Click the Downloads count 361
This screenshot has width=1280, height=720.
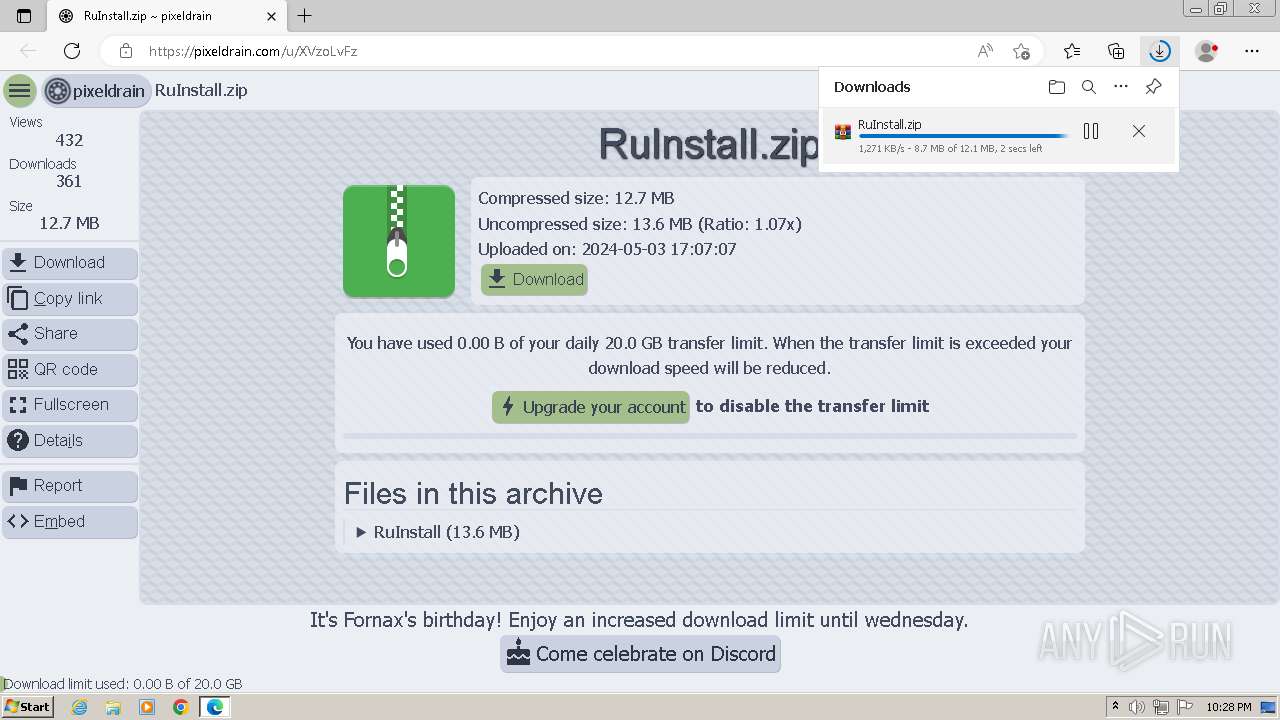coord(69,181)
